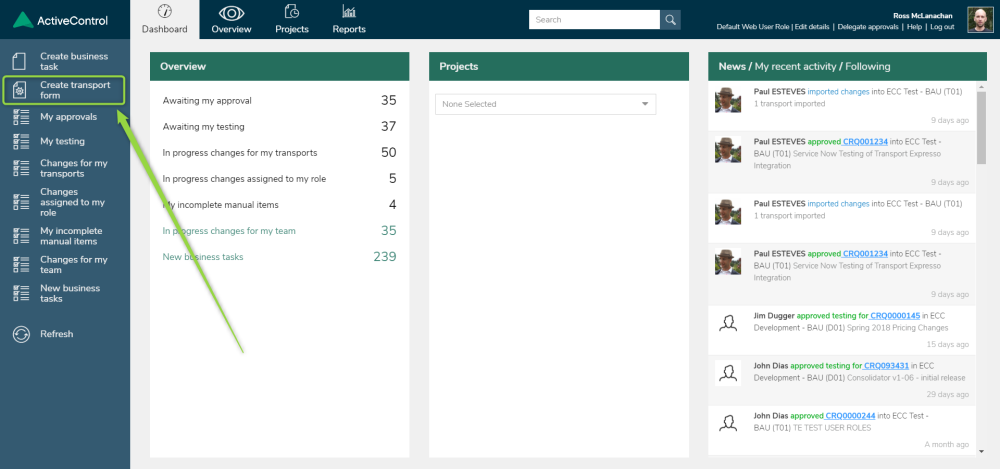This screenshot has width=1000, height=469.
Task: Click the 50 transports count
Action: pos(388,153)
